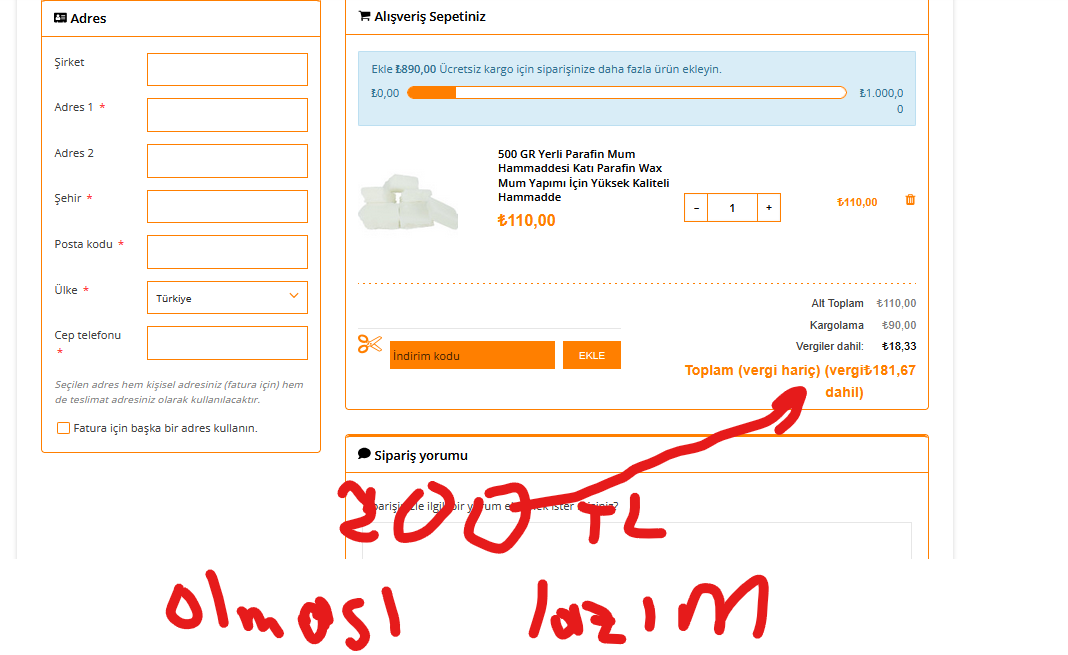
Task: Select the Adres 1 input field
Action: point(227,115)
